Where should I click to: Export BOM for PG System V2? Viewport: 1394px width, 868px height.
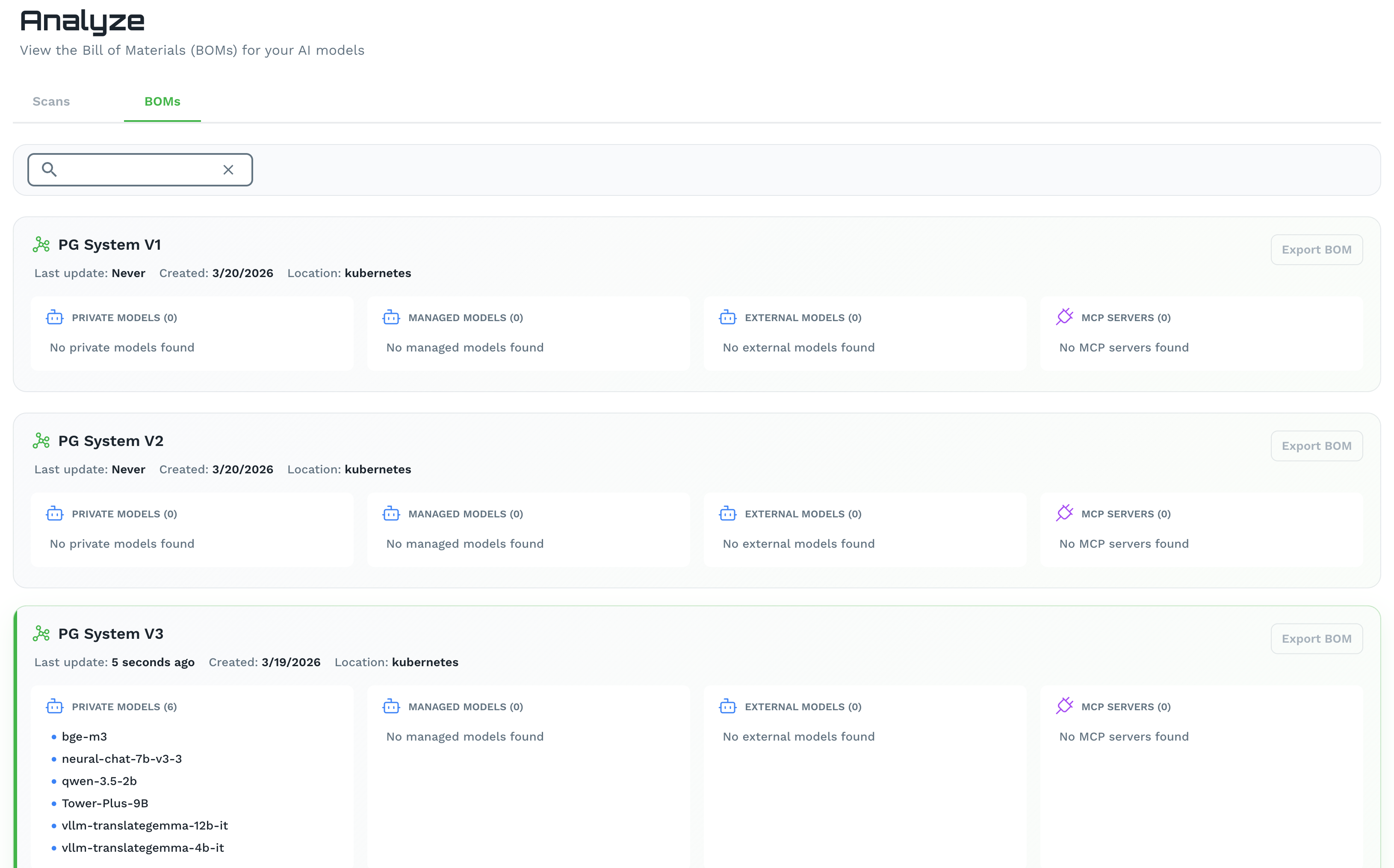[x=1316, y=446]
